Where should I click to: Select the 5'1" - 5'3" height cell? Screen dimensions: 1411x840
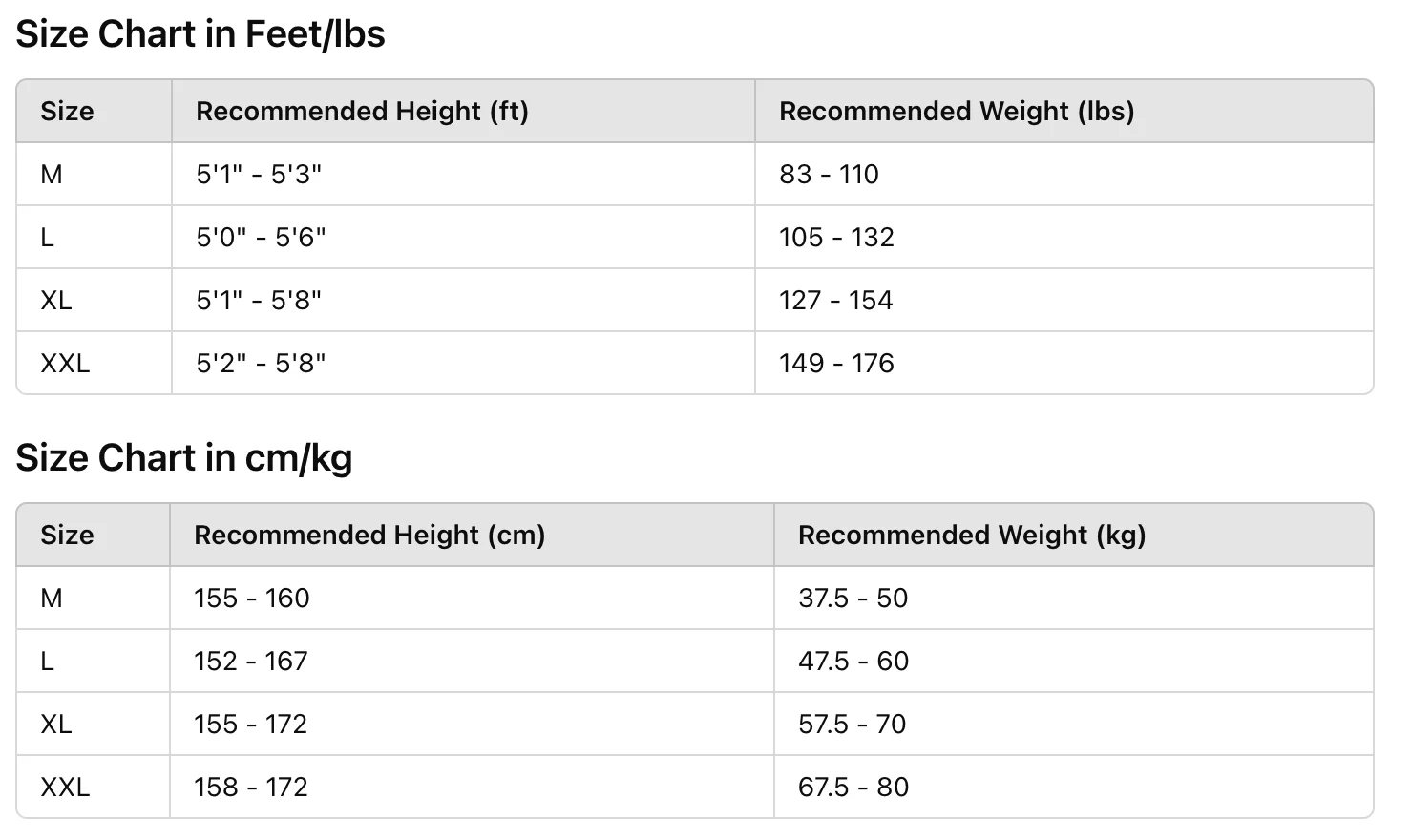click(259, 175)
